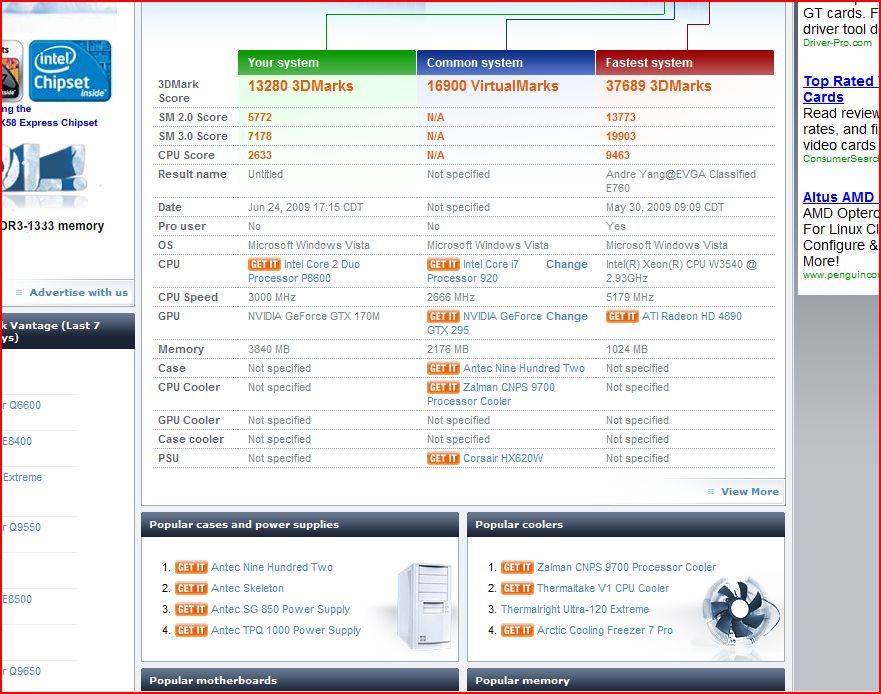
Task: Click the Popular memory panel header
Action: [626, 680]
